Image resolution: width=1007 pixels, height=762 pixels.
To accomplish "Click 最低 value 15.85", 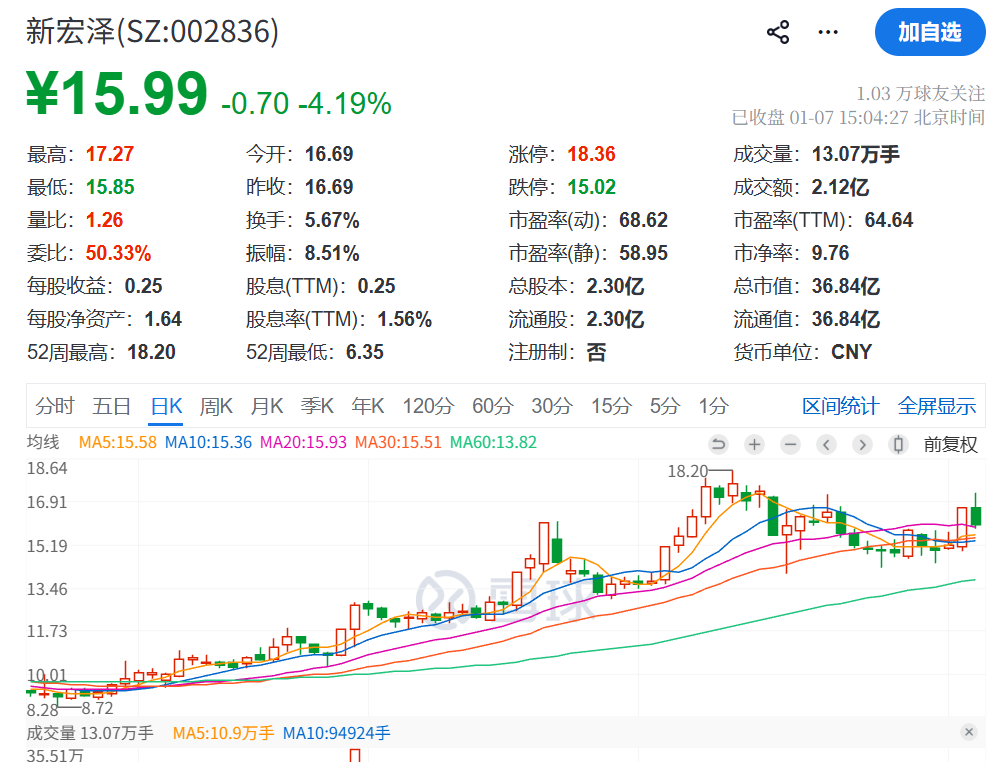I will click(x=110, y=187).
